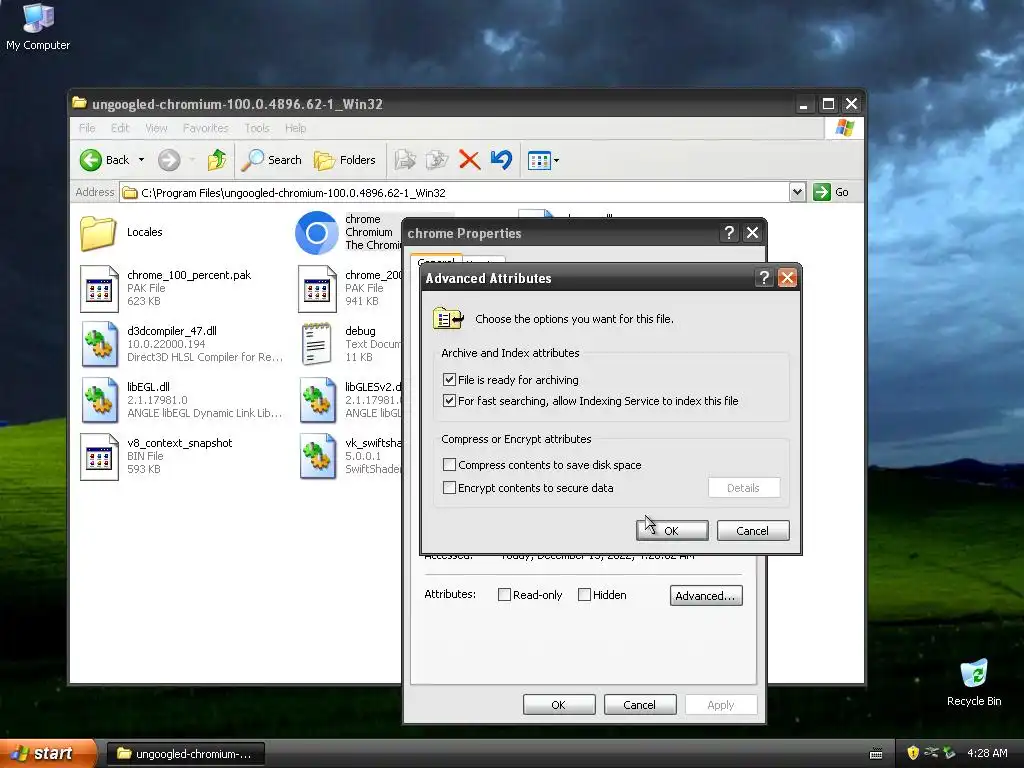This screenshot has height=768, width=1024.
Task: Click the help question mark in Advanced Attributes
Action: point(764,278)
